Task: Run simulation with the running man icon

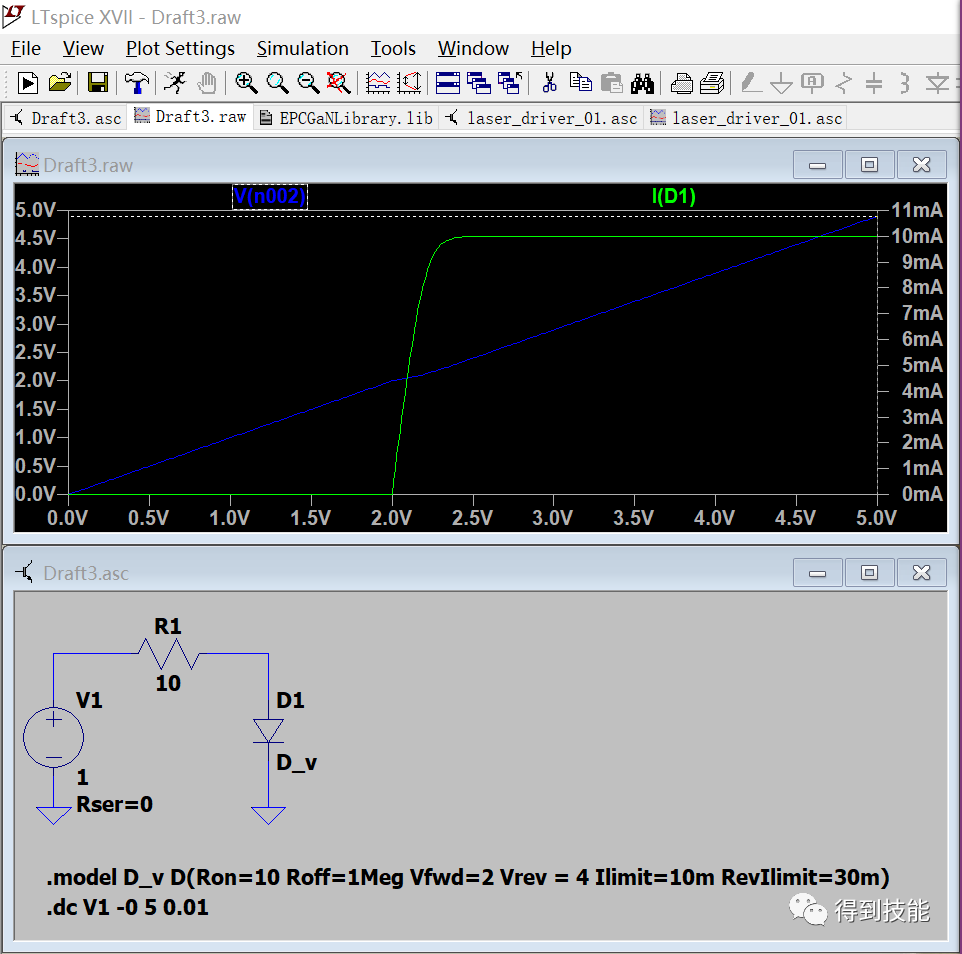Action: pos(175,82)
